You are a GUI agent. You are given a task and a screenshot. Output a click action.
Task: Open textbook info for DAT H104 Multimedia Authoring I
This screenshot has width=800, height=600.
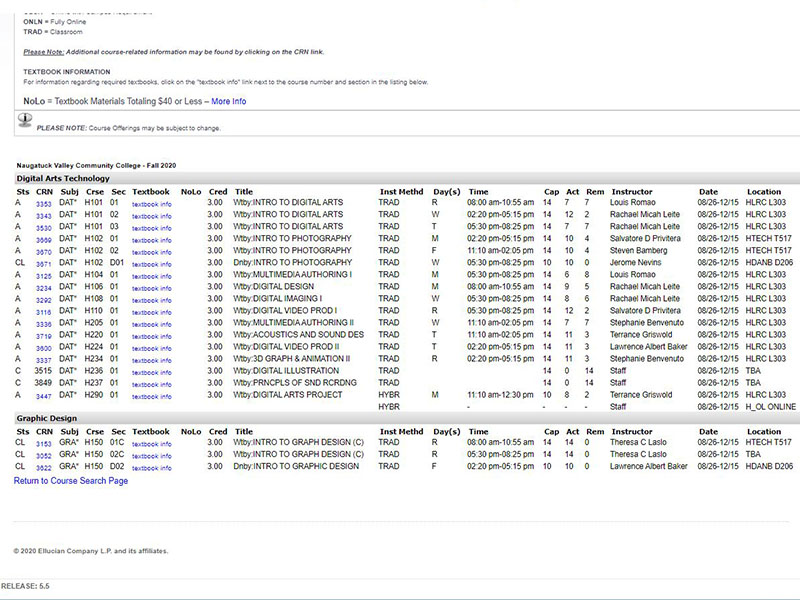[152, 276]
